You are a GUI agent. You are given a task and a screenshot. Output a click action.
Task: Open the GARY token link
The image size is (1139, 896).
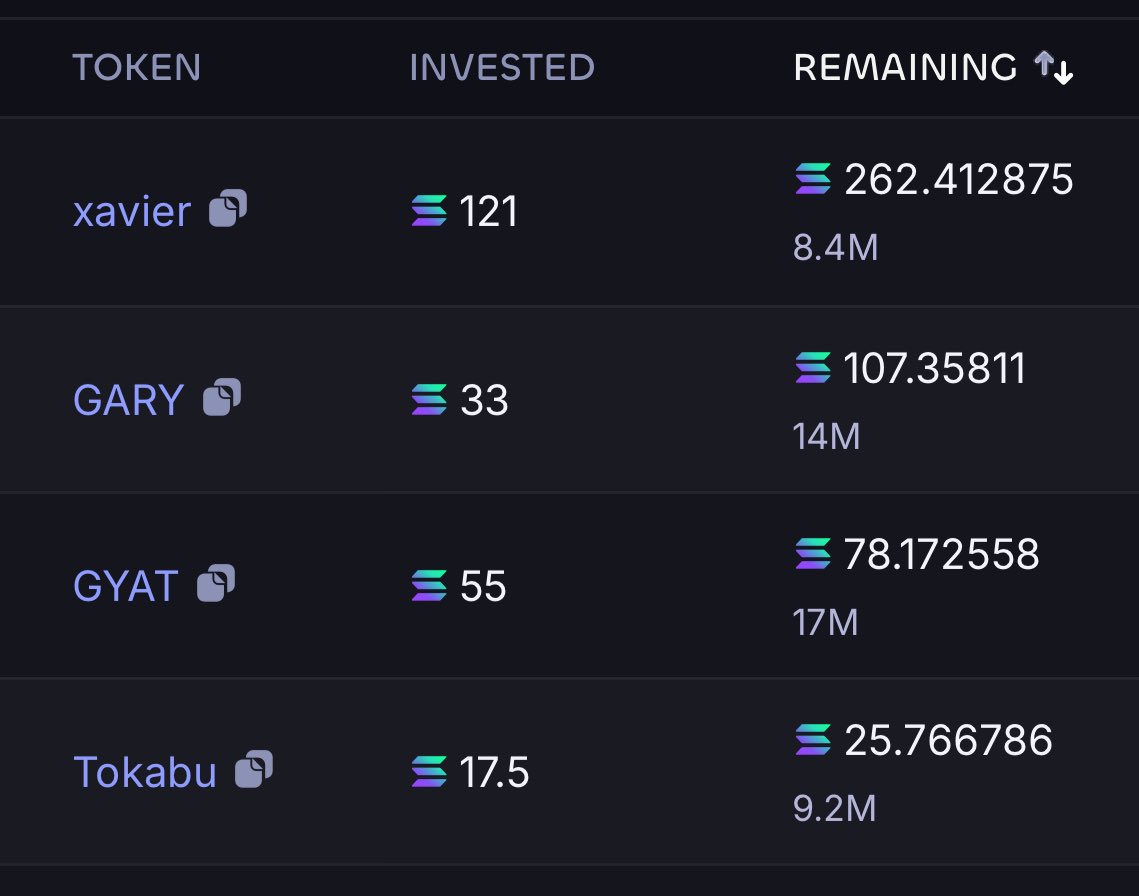[x=129, y=400]
